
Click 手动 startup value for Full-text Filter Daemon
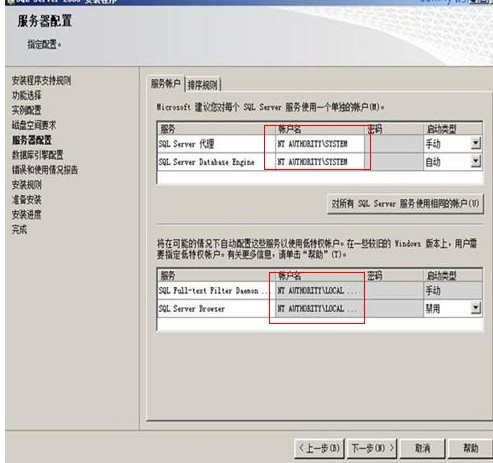click(x=453, y=291)
